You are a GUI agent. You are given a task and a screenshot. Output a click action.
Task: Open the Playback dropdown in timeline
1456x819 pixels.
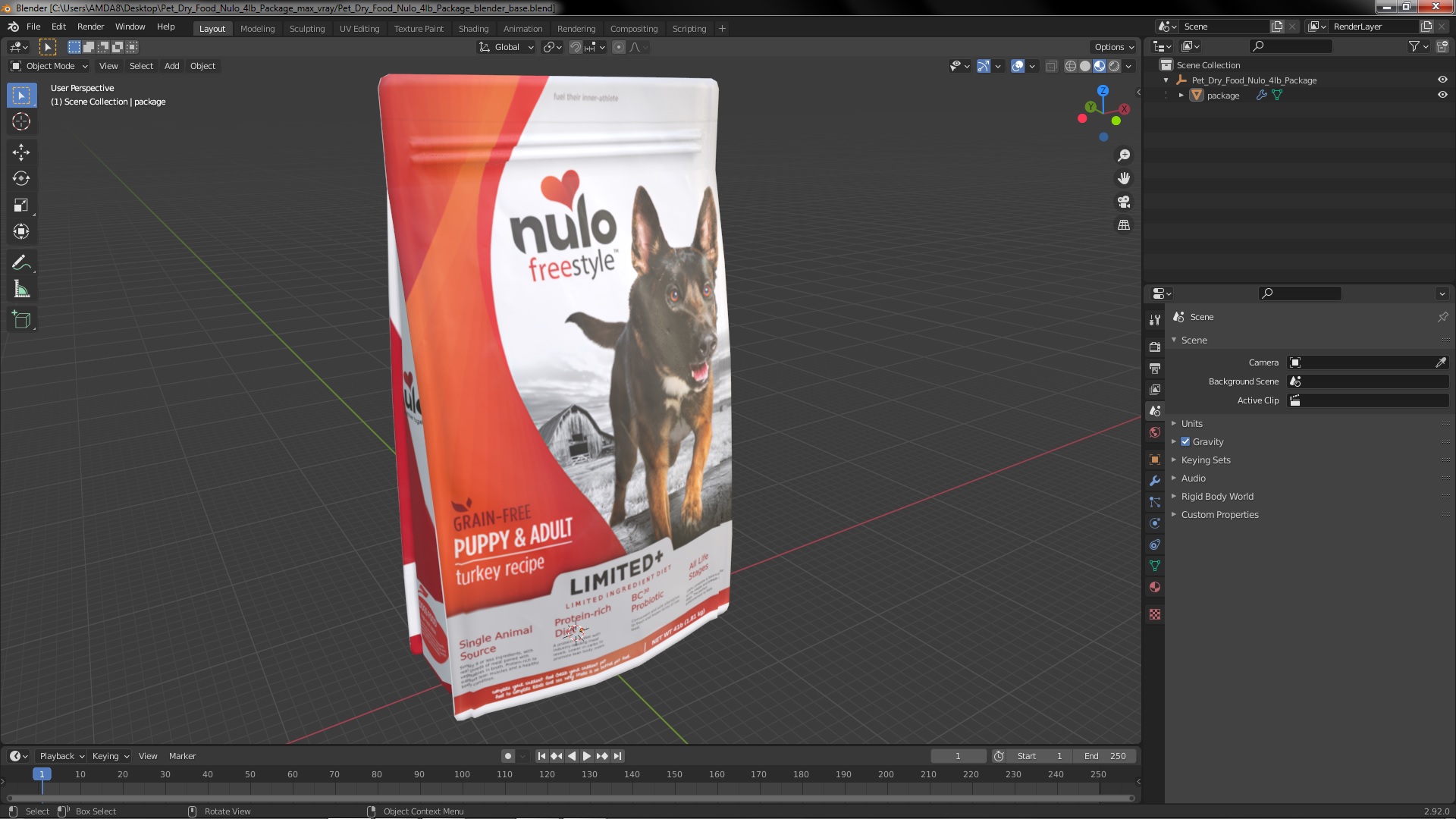tap(61, 756)
